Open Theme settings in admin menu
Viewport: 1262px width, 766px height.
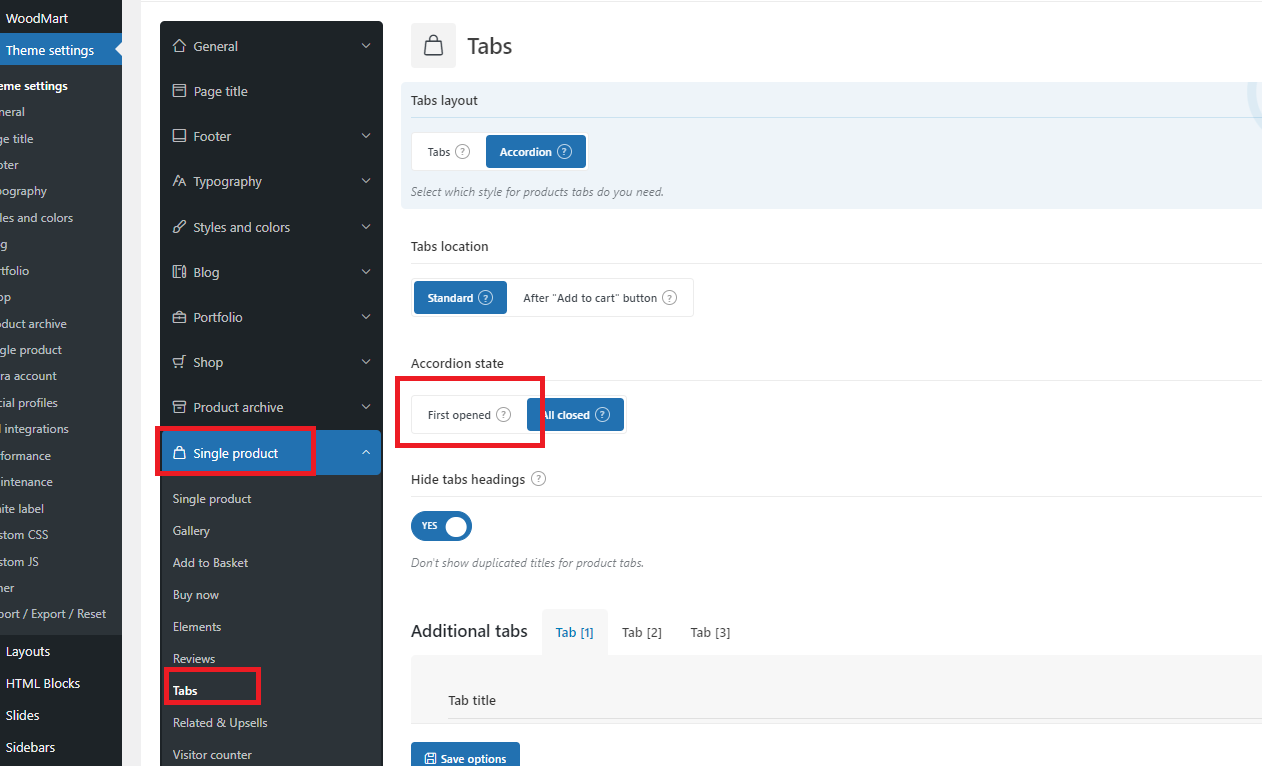pos(60,50)
